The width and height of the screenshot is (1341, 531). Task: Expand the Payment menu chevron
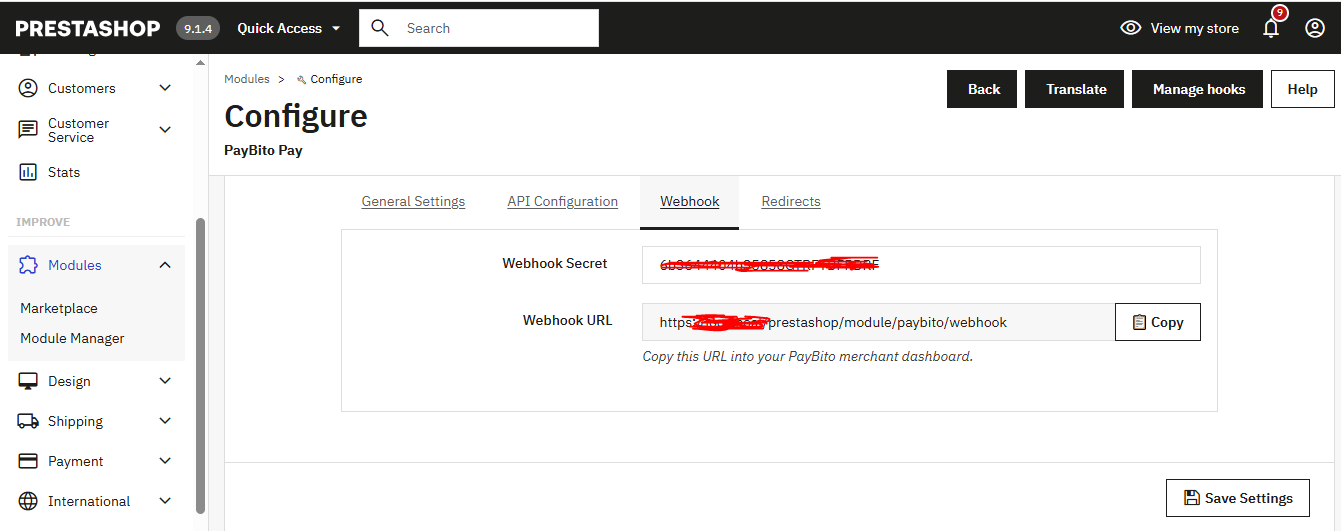click(165, 461)
